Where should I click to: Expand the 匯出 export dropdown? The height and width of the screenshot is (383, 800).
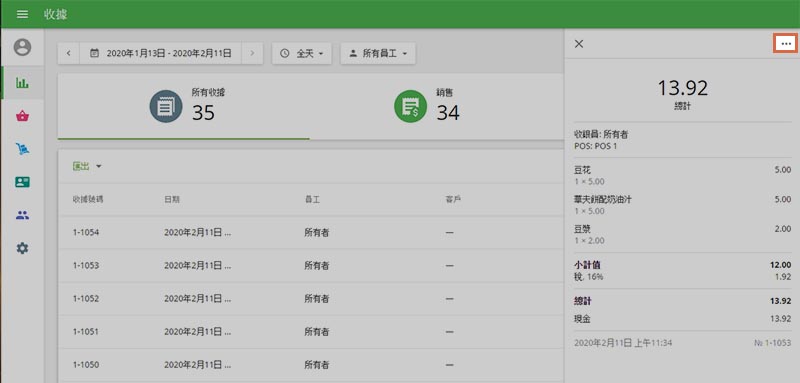pyautogui.click(x=87, y=166)
